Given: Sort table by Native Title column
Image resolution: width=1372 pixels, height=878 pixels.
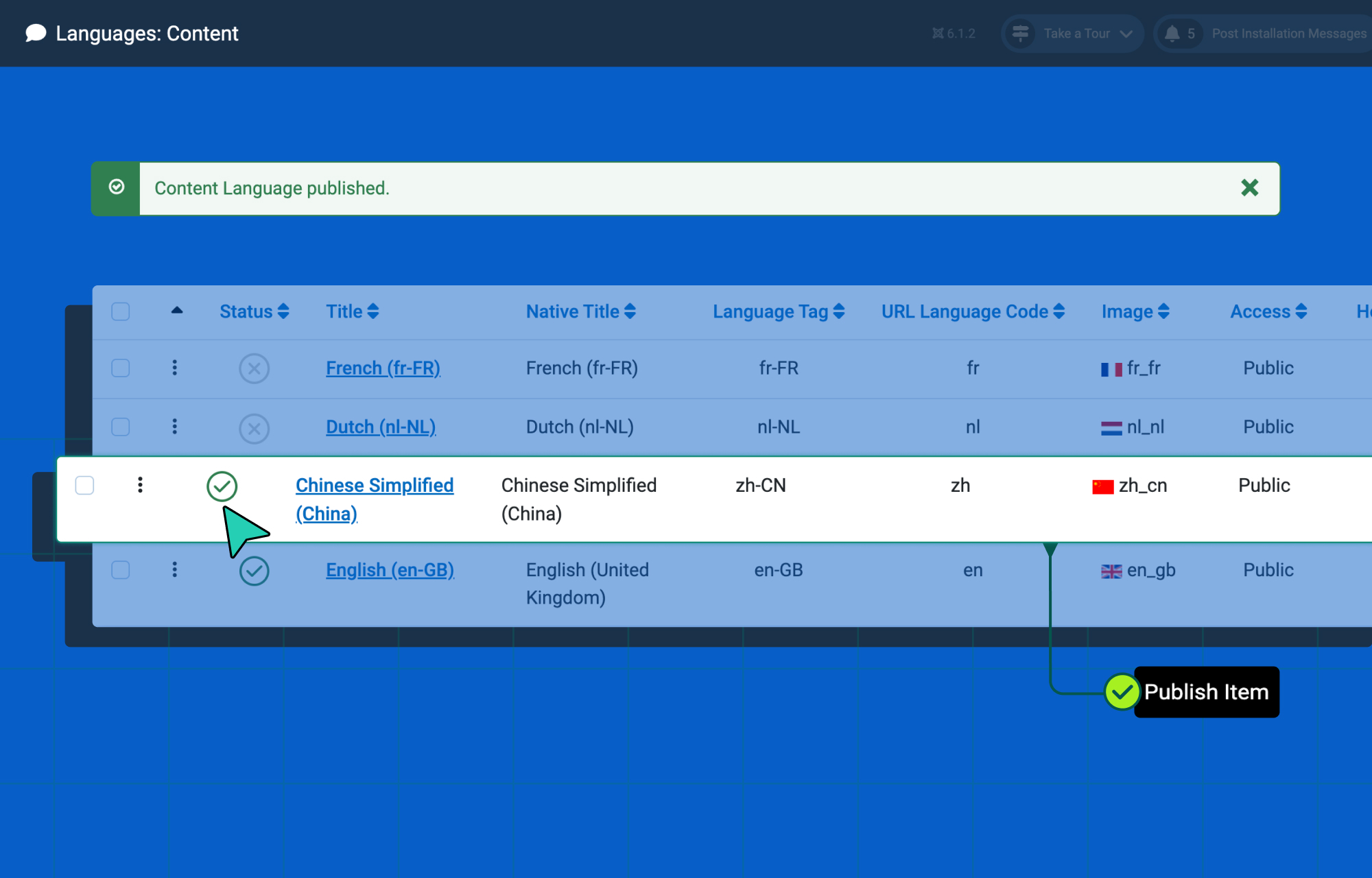Looking at the screenshot, I should tap(581, 311).
